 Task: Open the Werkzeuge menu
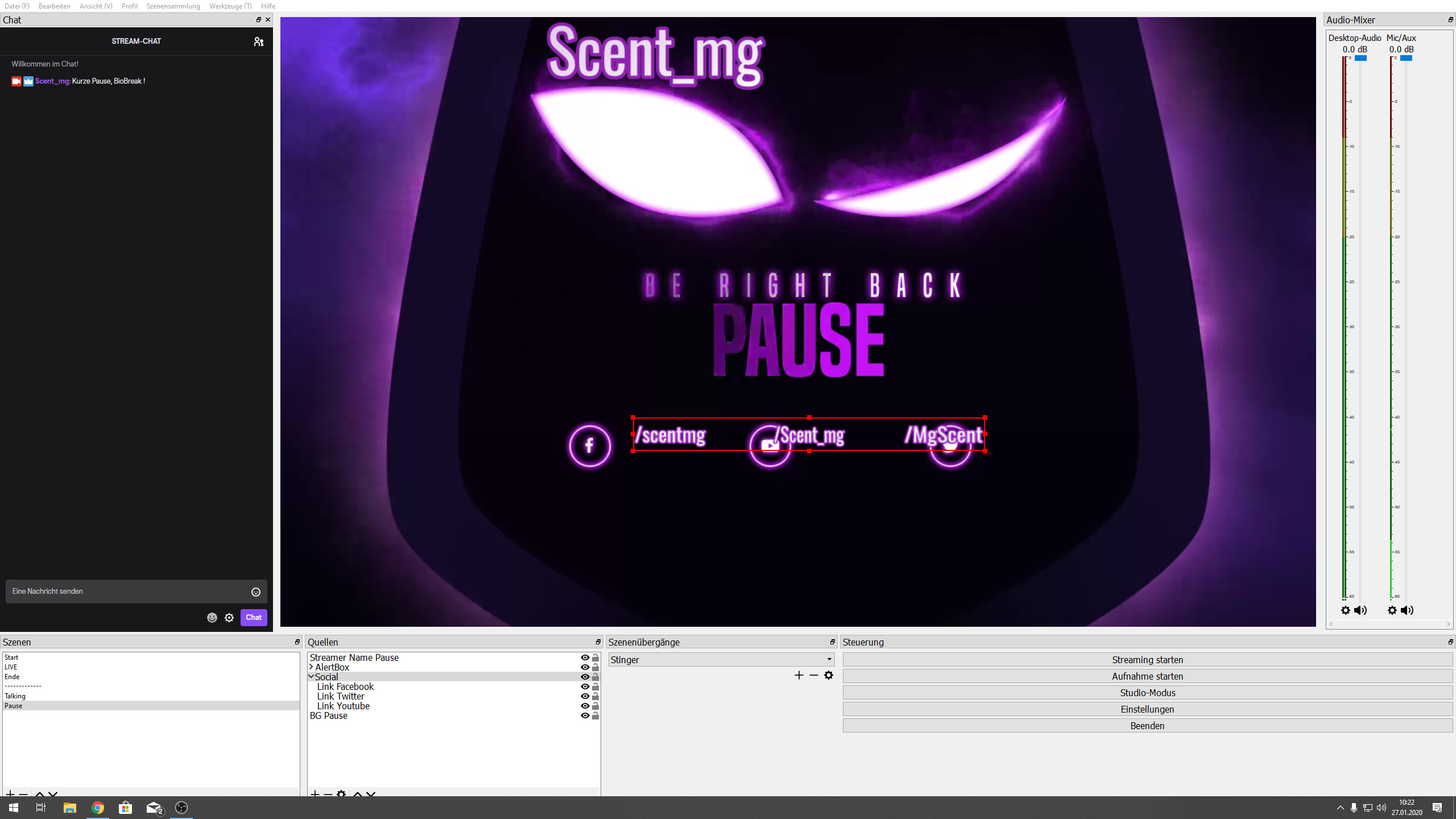coord(230,6)
